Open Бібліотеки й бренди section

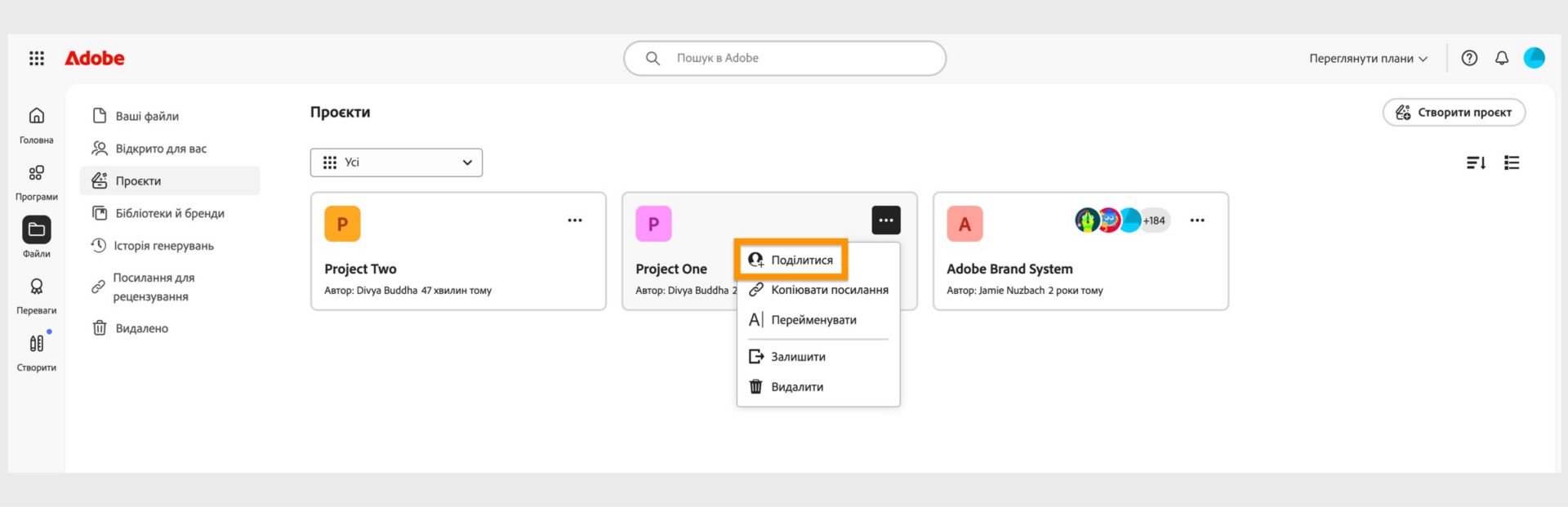[x=170, y=213]
